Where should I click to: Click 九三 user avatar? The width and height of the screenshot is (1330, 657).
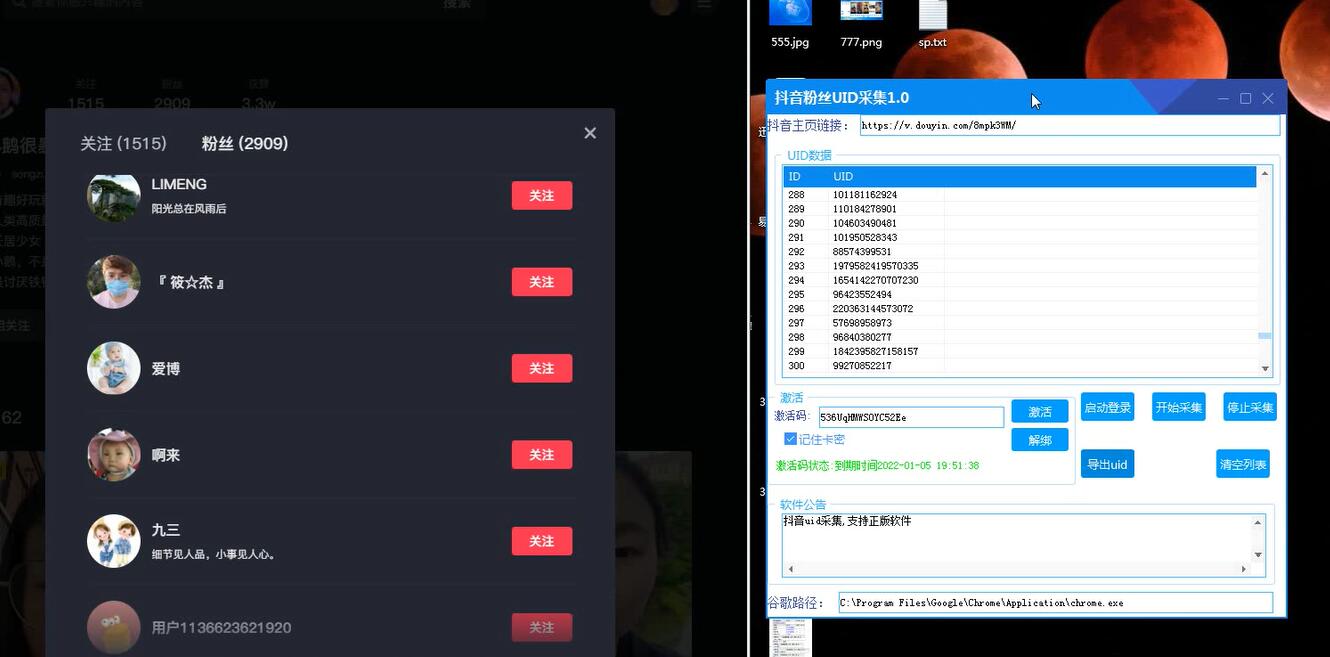(114, 541)
